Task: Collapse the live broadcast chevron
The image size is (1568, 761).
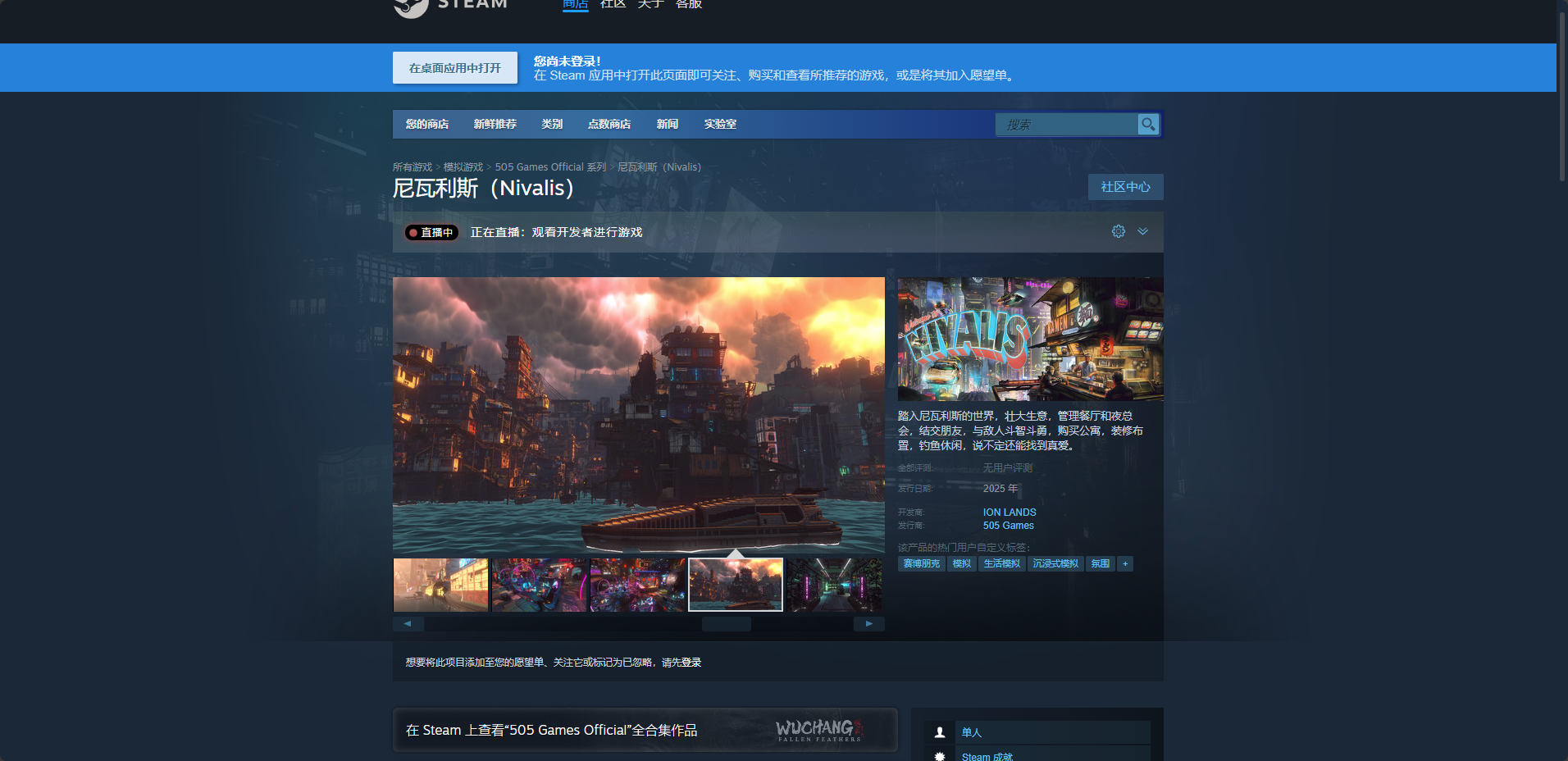Action: [x=1142, y=231]
